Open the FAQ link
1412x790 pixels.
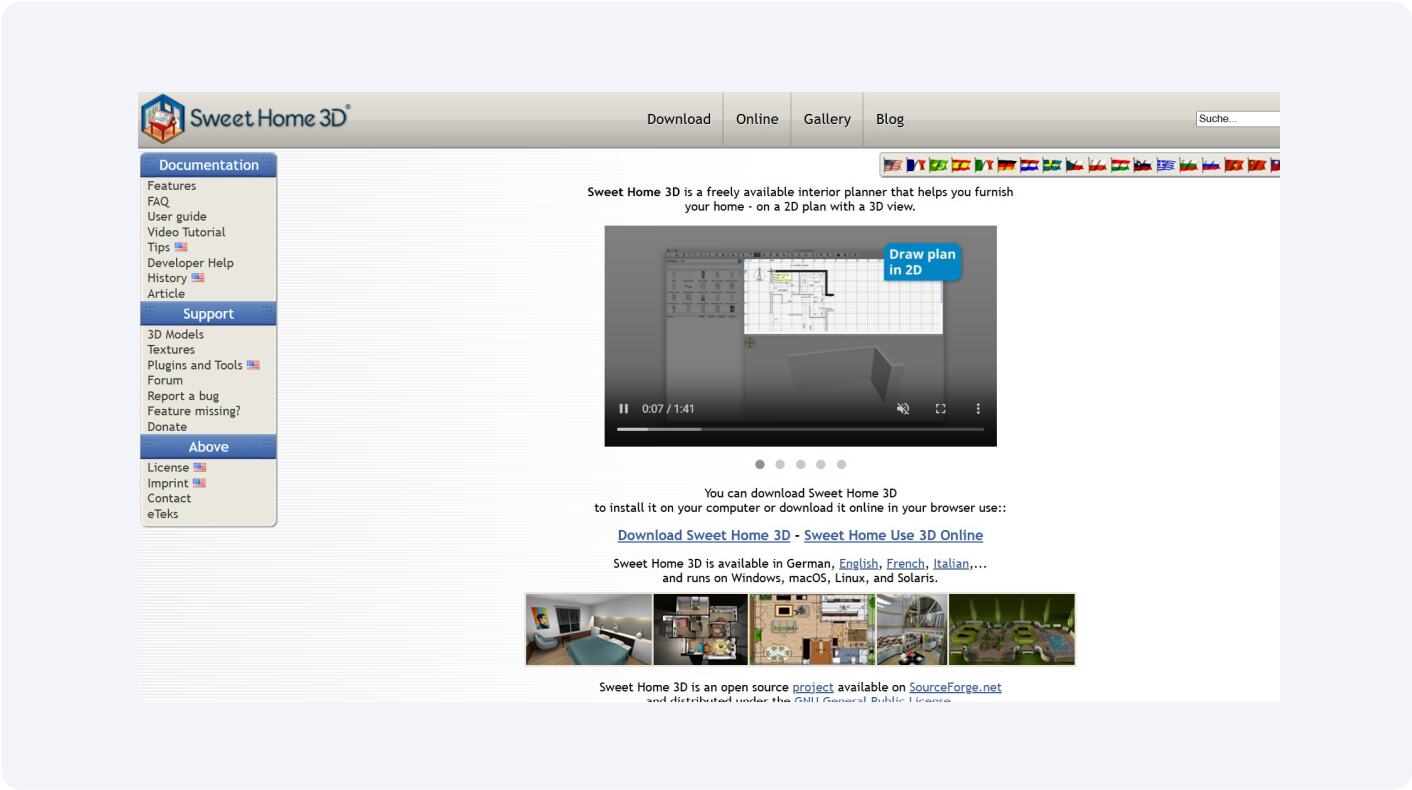coord(158,201)
